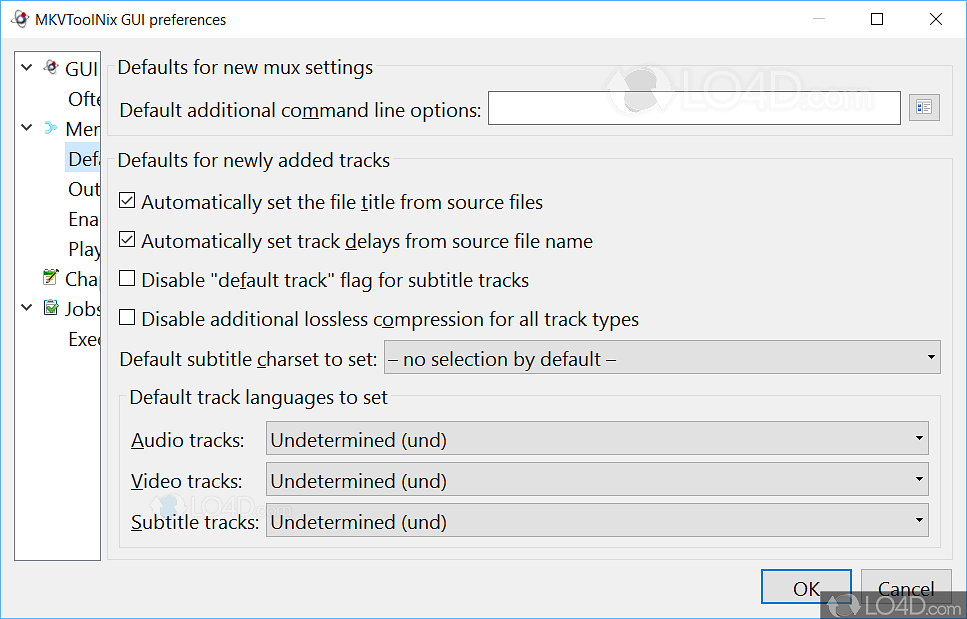Click the Chapter editor notepad icon
967x619 pixels.
51,278
